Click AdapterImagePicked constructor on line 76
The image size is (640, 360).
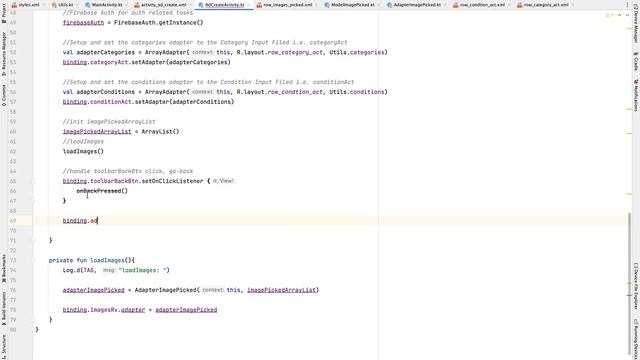pos(166,290)
